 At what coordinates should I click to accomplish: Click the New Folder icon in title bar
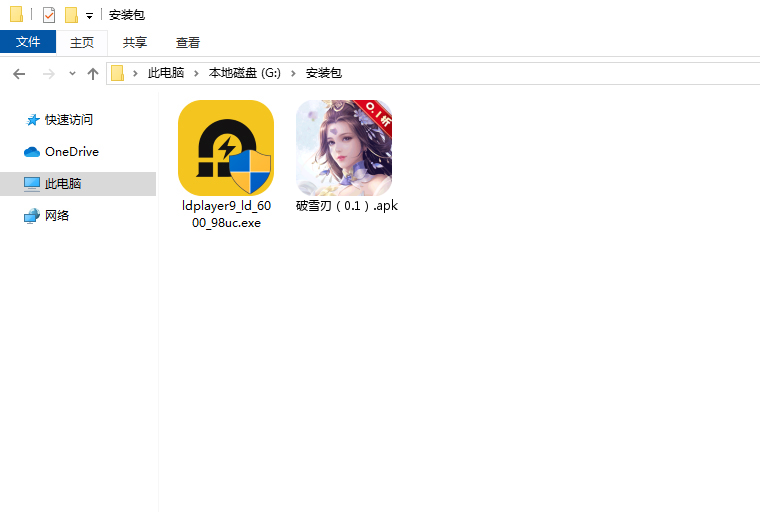(71, 15)
